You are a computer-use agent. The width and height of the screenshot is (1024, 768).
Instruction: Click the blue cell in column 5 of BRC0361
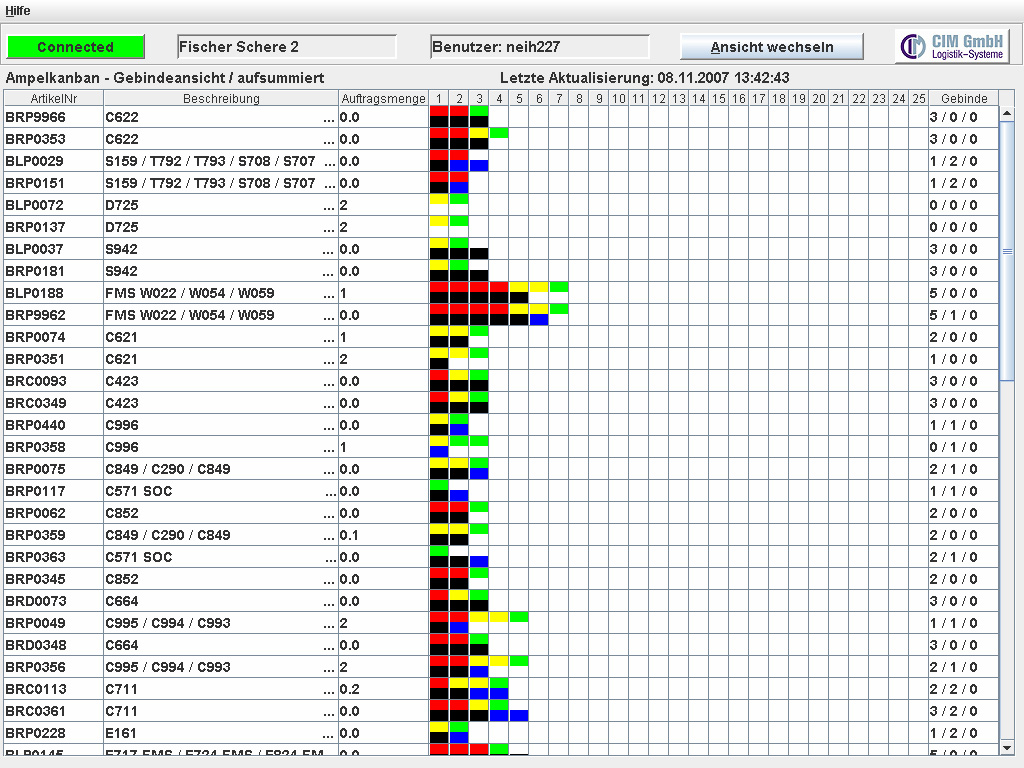click(x=518, y=716)
